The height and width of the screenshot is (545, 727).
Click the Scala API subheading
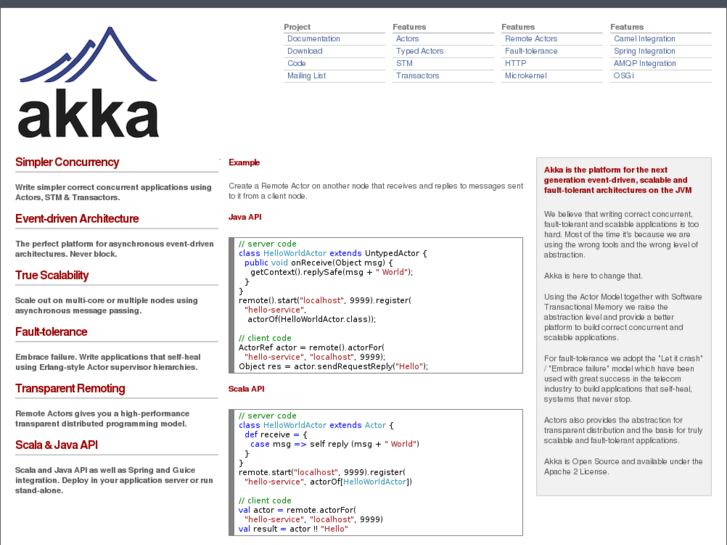[x=246, y=389]
